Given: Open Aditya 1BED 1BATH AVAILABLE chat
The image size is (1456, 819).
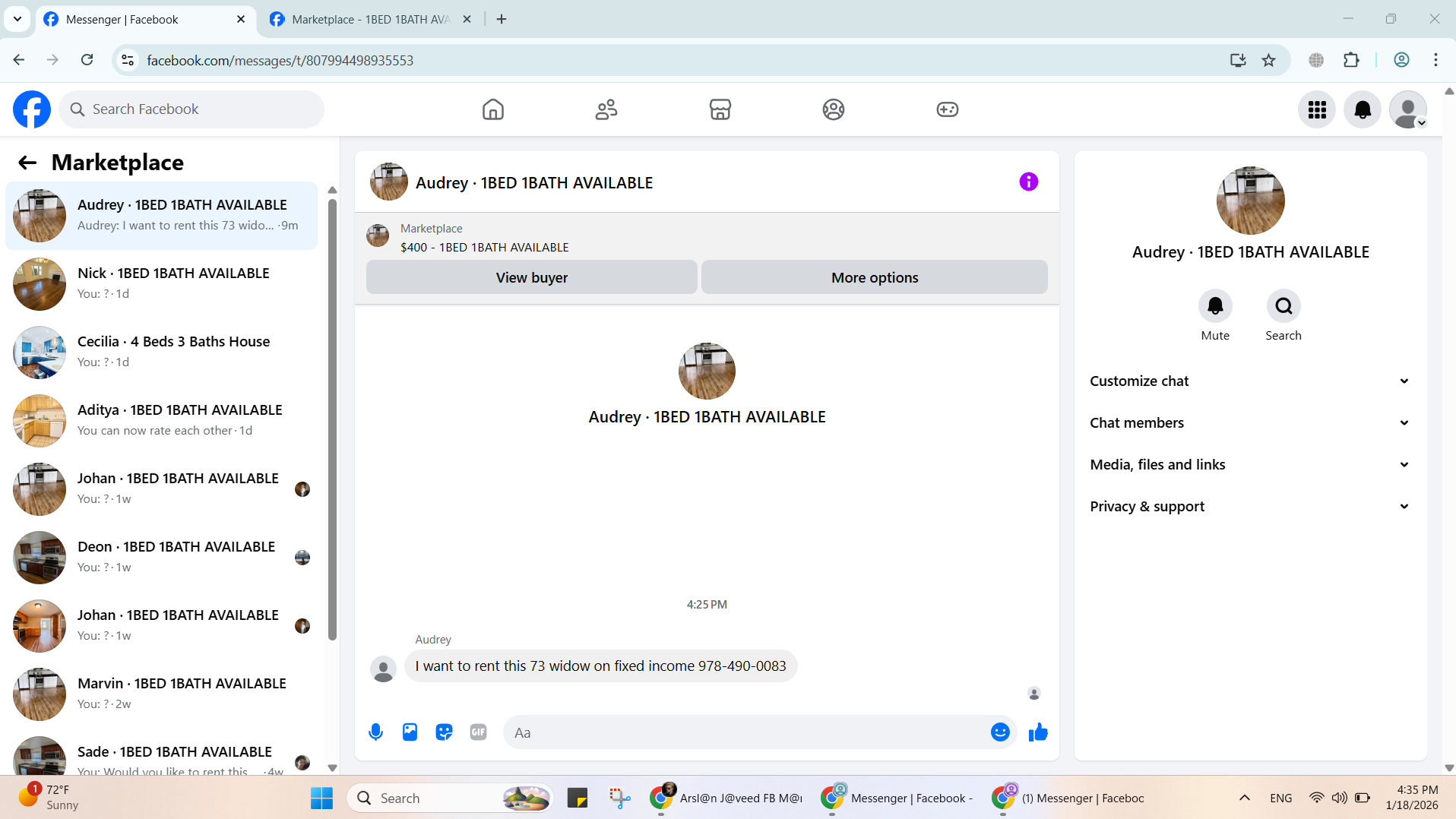Looking at the screenshot, I should (x=161, y=421).
